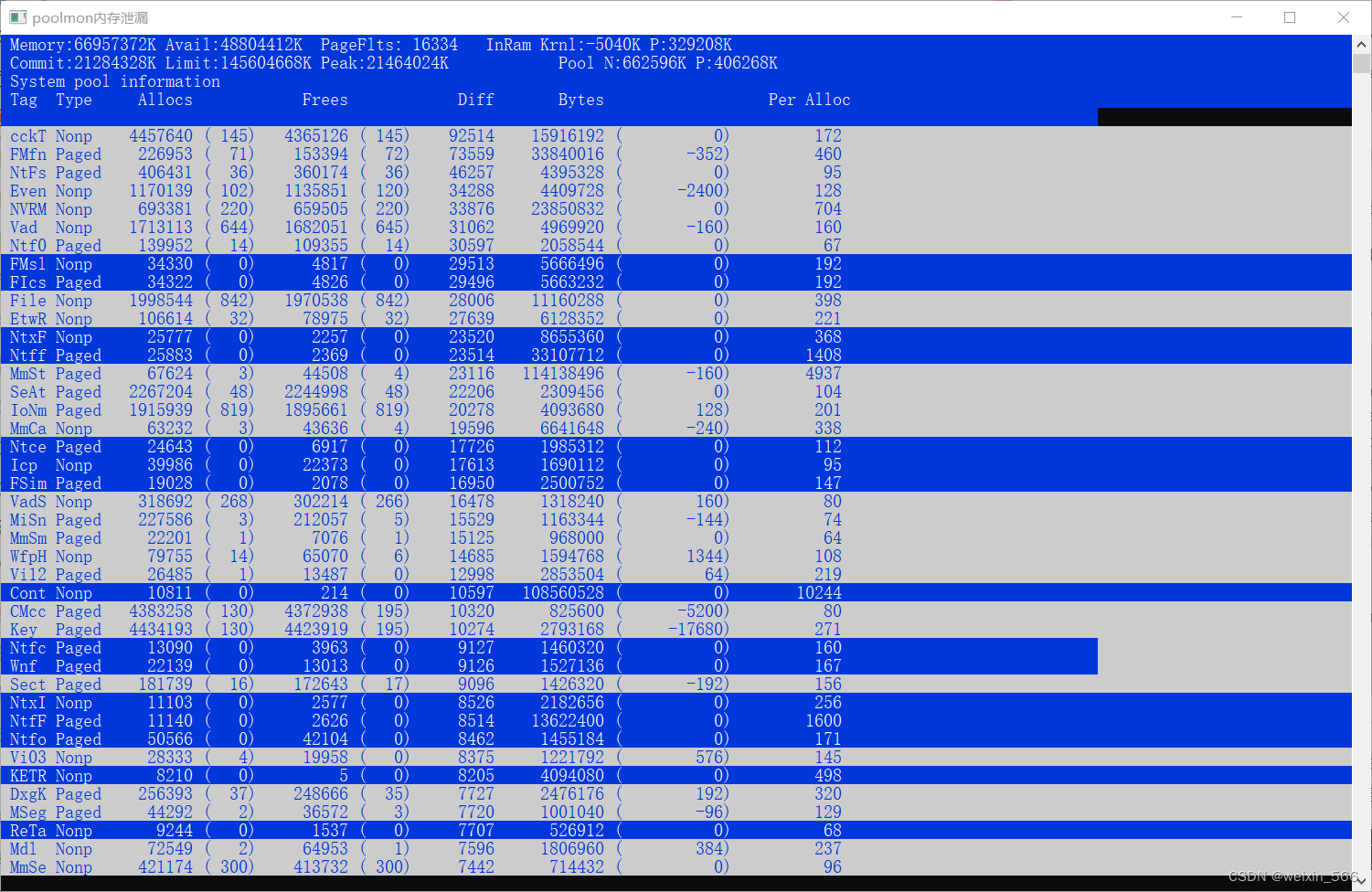Image resolution: width=1372 pixels, height=892 pixels.
Task: Close the poolmon console window
Action: coord(1343,17)
